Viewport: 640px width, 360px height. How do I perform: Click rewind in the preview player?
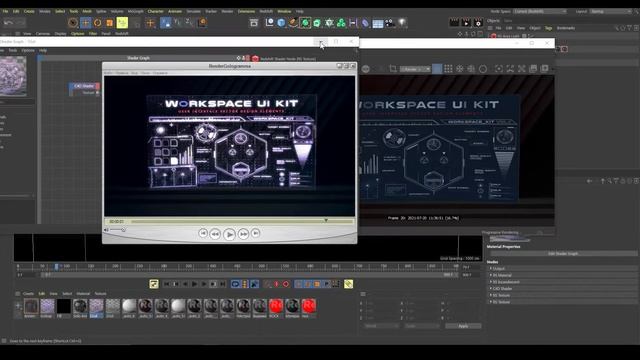click(x=215, y=234)
